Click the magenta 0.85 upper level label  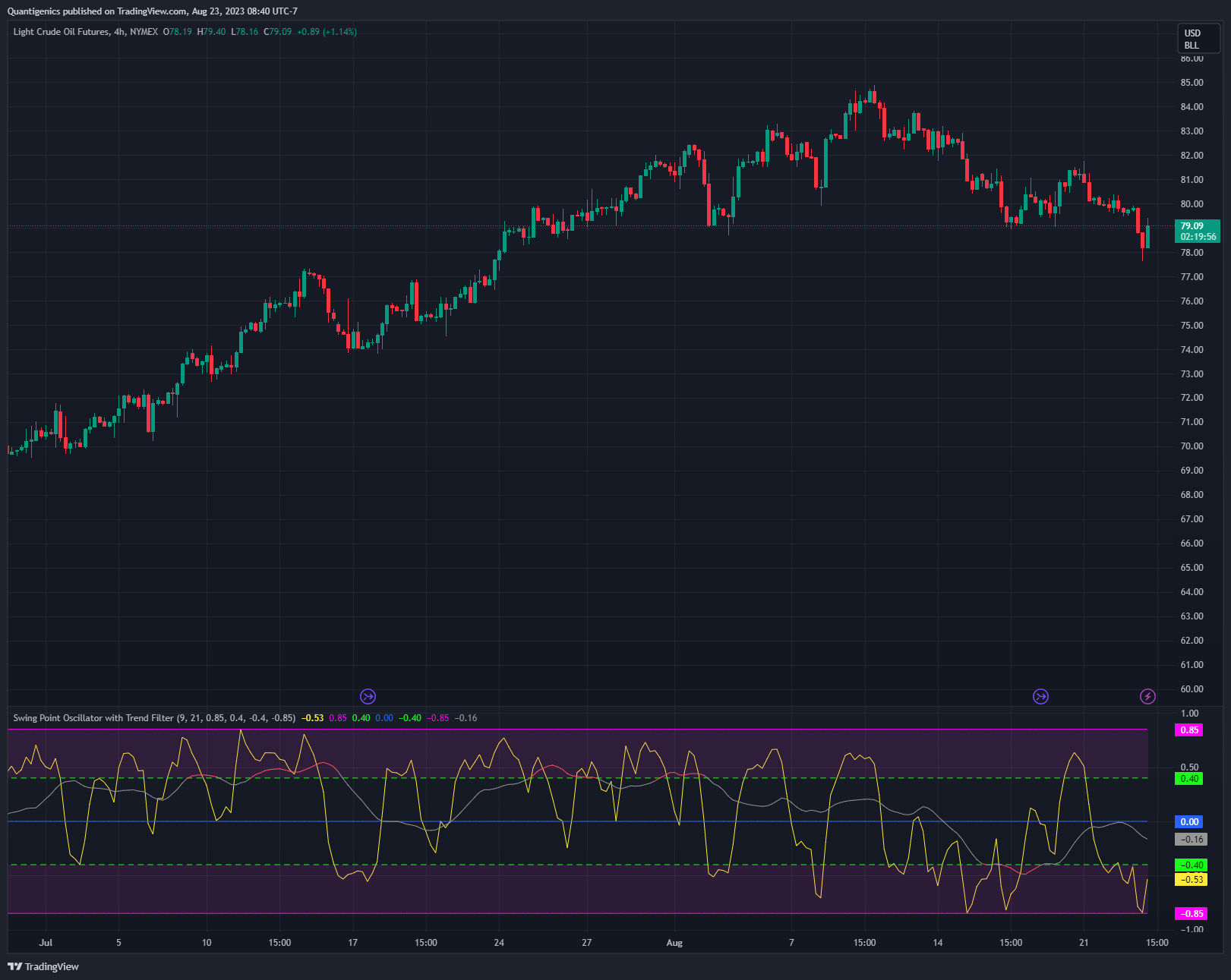[x=1189, y=729]
